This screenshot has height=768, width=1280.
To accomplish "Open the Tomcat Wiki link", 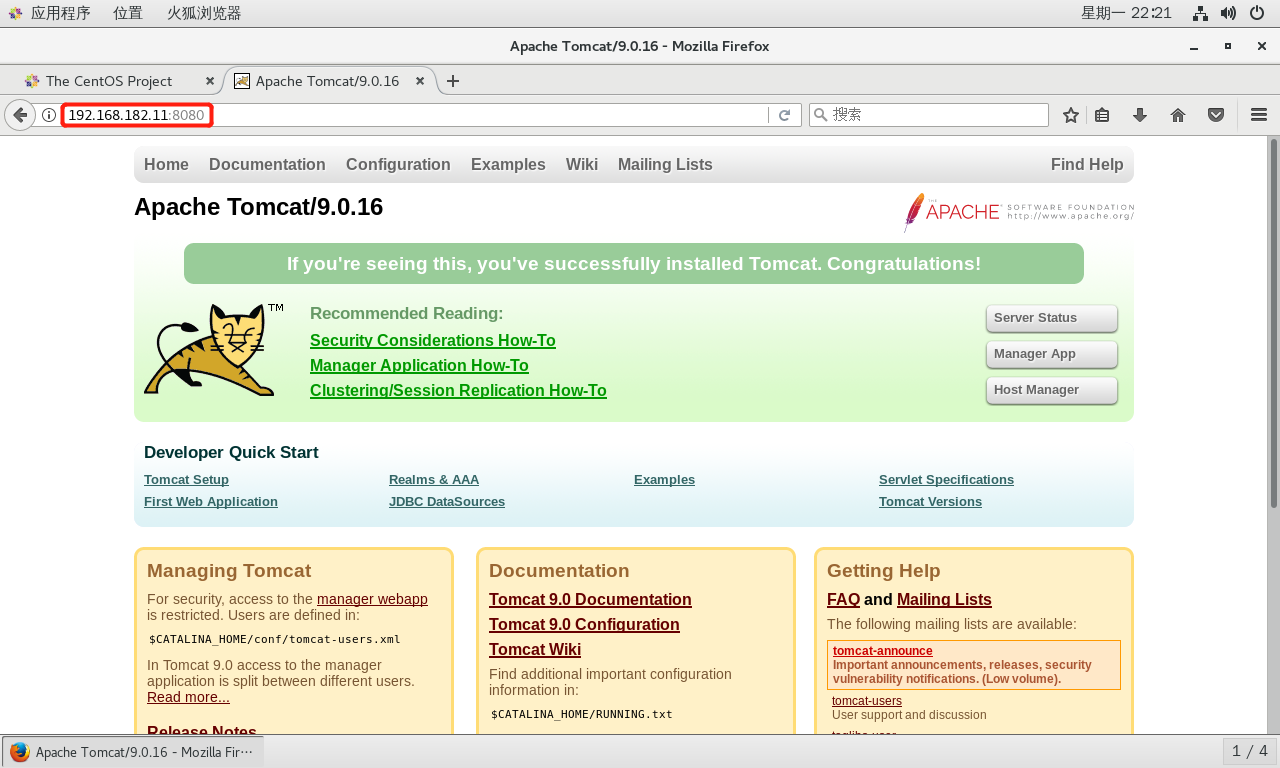I will click(x=535, y=650).
